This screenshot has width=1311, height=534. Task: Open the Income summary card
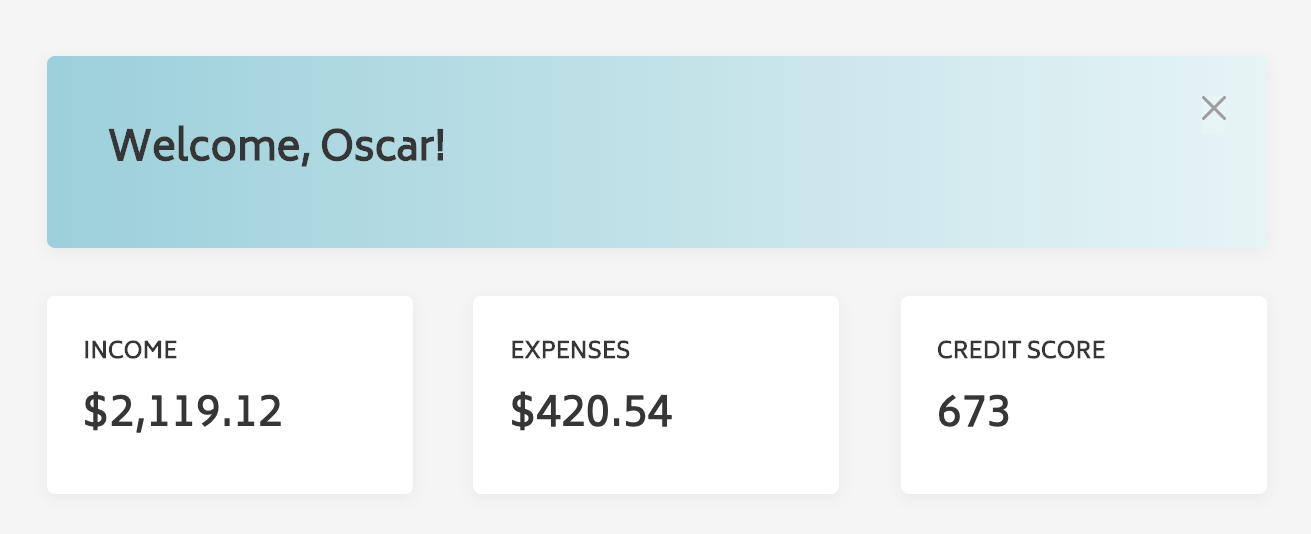pos(230,450)
